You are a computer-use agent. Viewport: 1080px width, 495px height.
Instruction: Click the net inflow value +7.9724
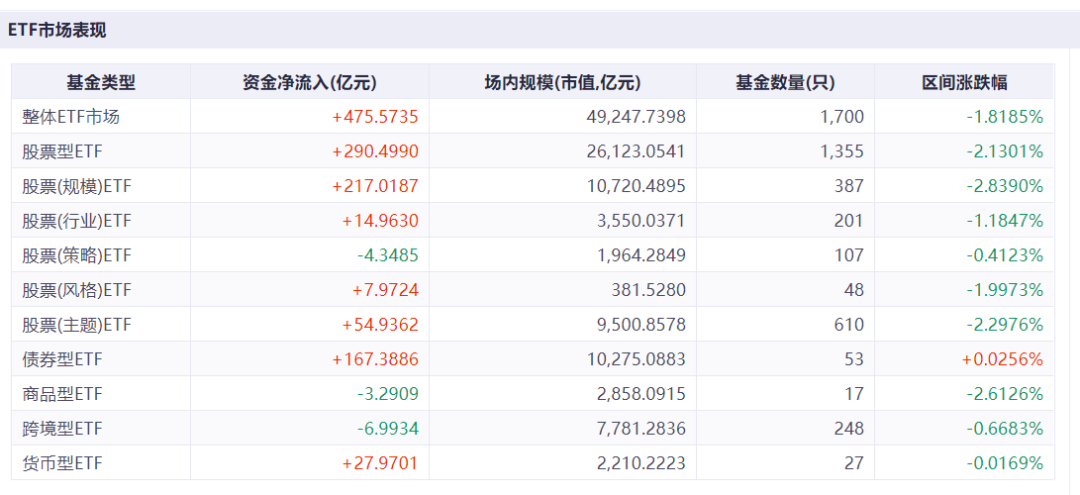(x=385, y=291)
